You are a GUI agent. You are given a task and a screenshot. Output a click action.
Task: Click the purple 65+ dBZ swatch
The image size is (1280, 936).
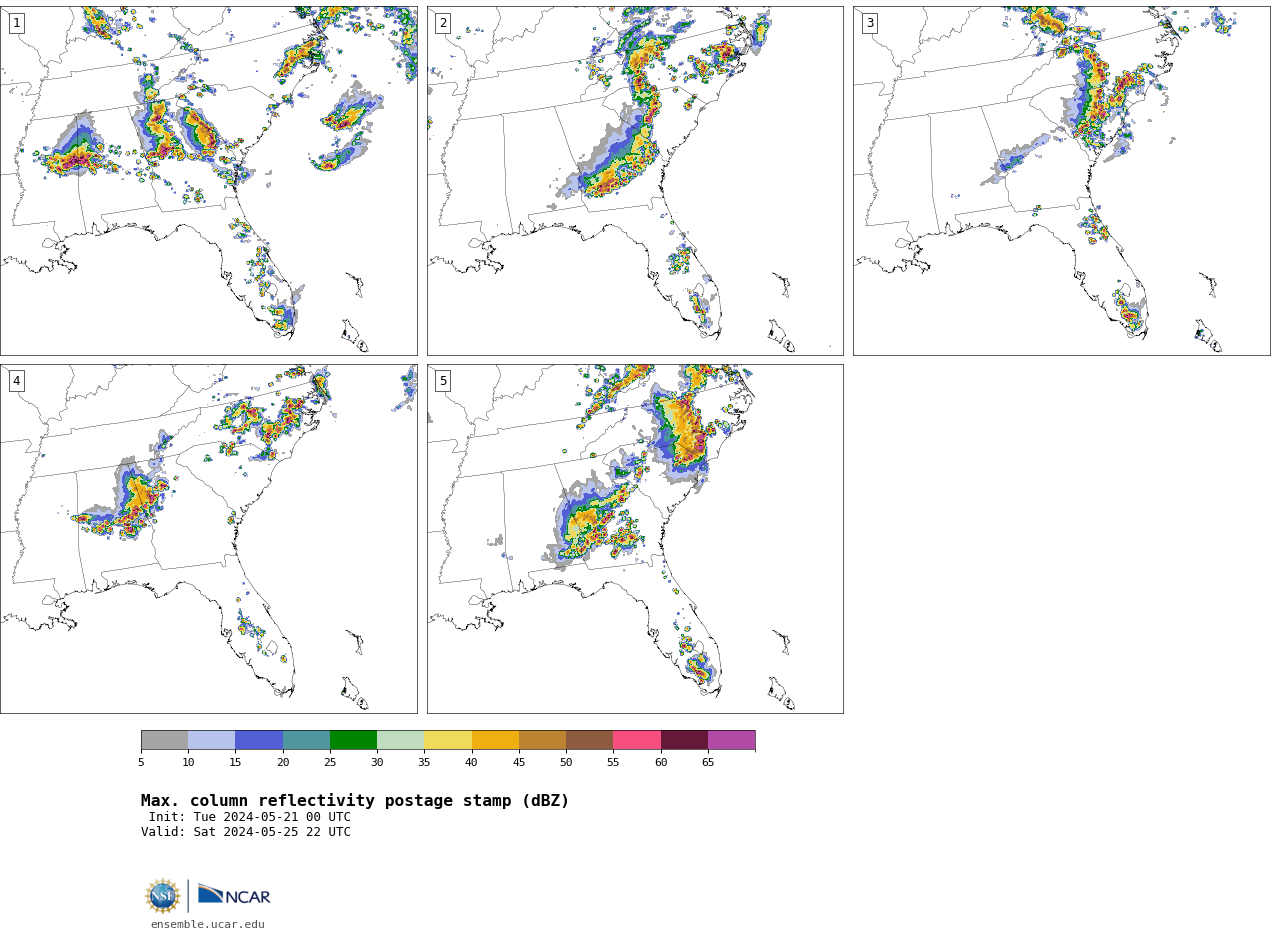pos(731,740)
